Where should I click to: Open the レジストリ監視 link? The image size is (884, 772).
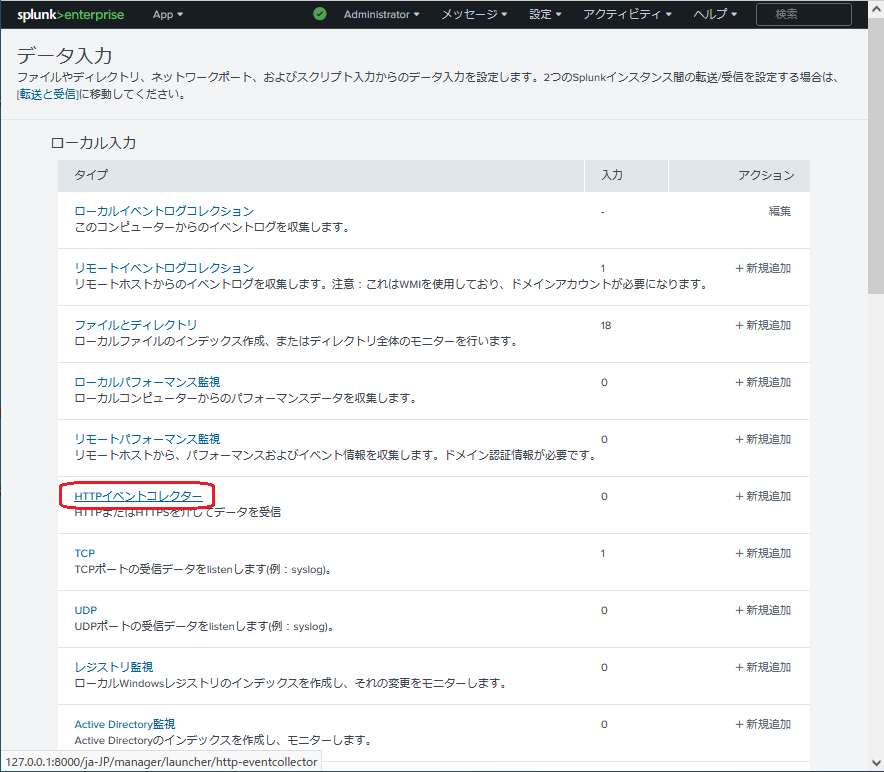click(113, 667)
